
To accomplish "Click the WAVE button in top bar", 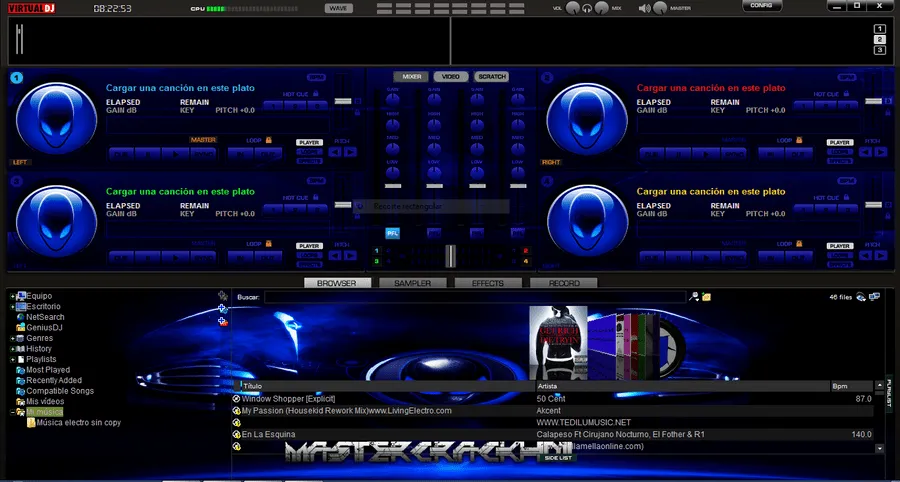I will click(x=339, y=8).
